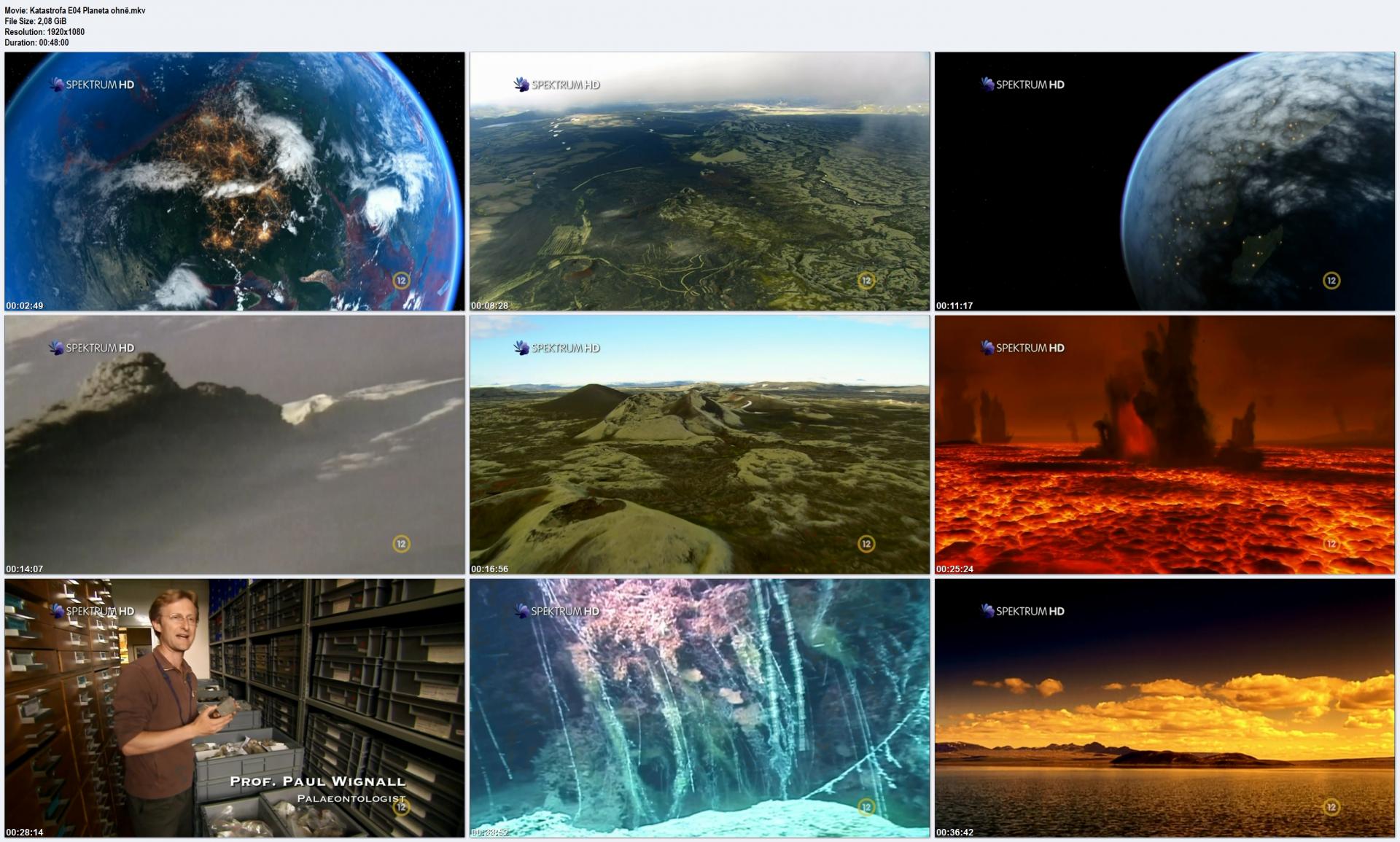Screen dimensions: 1400x842
Task: Open the golden sunset lake thumbnail at 00:36:42
Action: 1164,707
